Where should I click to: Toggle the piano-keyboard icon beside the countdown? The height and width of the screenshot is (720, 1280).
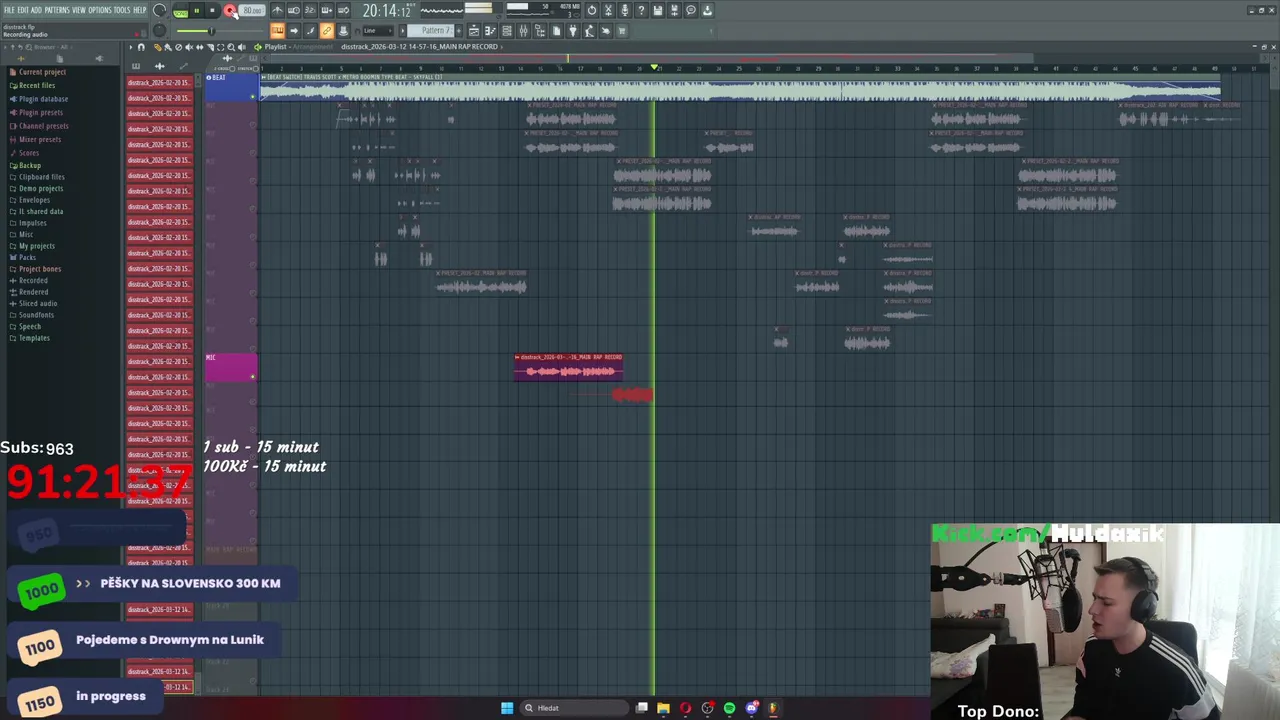coord(327,10)
